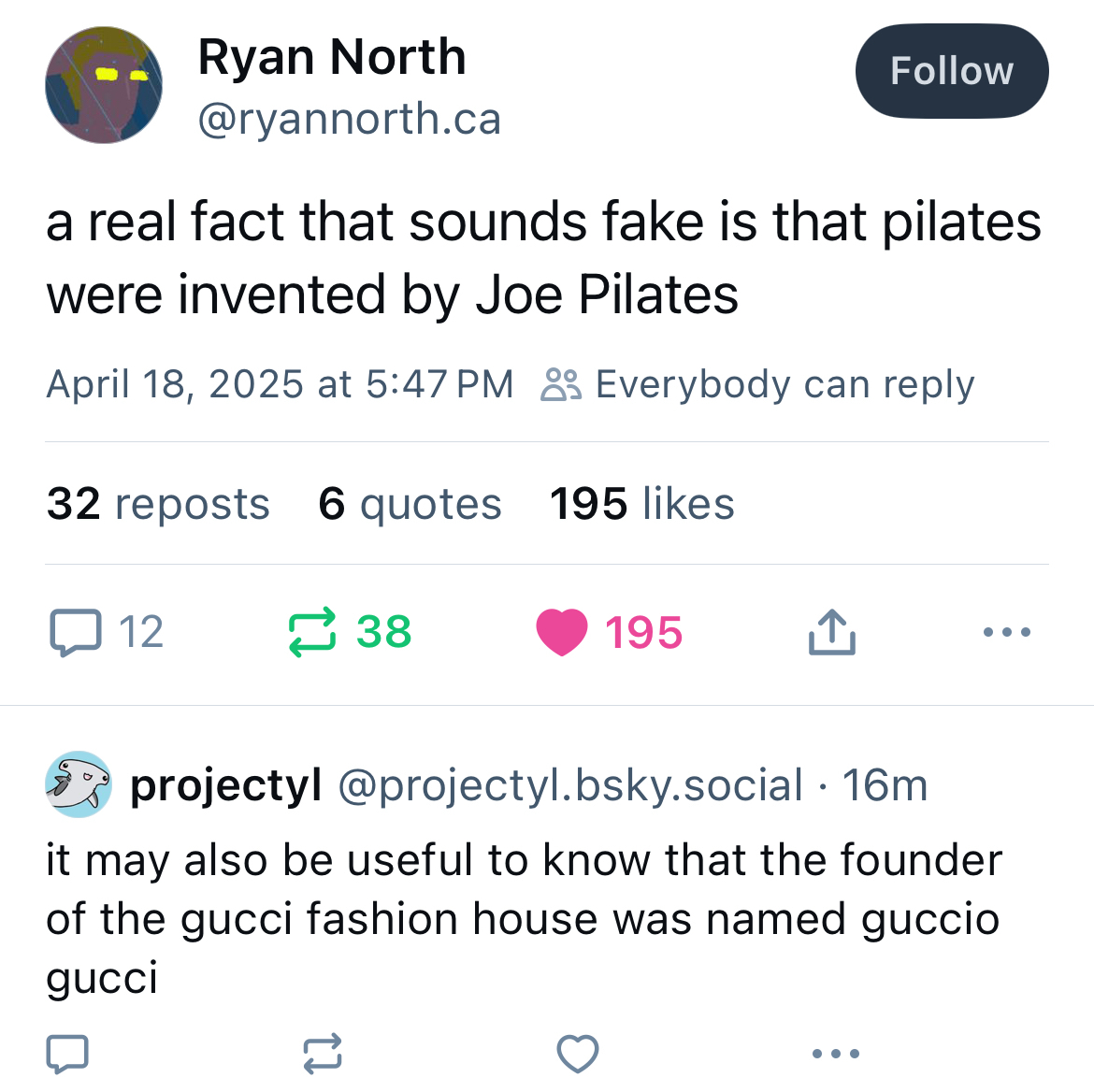Open the projectyl display name link
Screen dimensions: 1094x1092
225,784
